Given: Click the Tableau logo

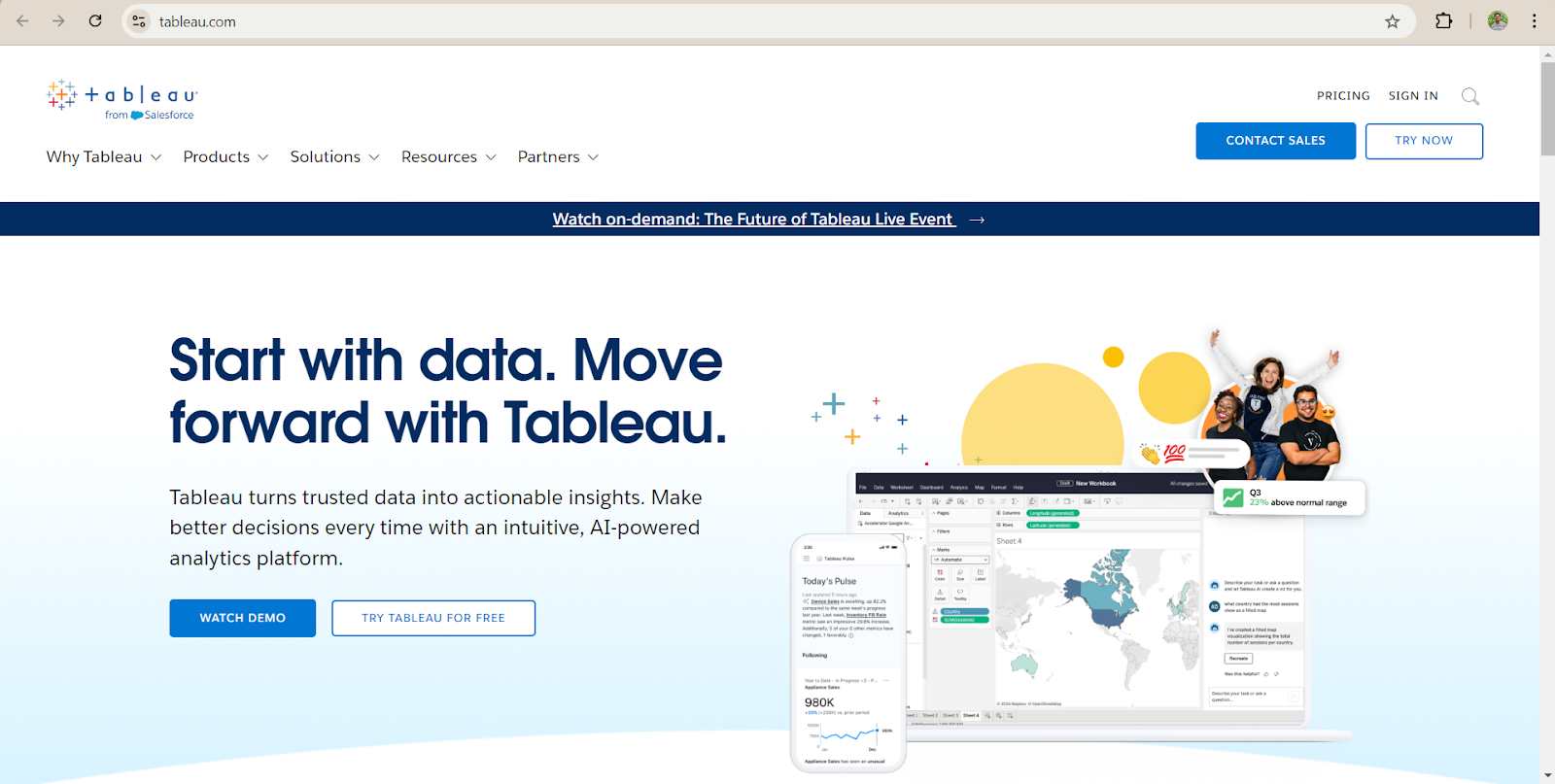Looking at the screenshot, I should pyautogui.click(x=121, y=100).
